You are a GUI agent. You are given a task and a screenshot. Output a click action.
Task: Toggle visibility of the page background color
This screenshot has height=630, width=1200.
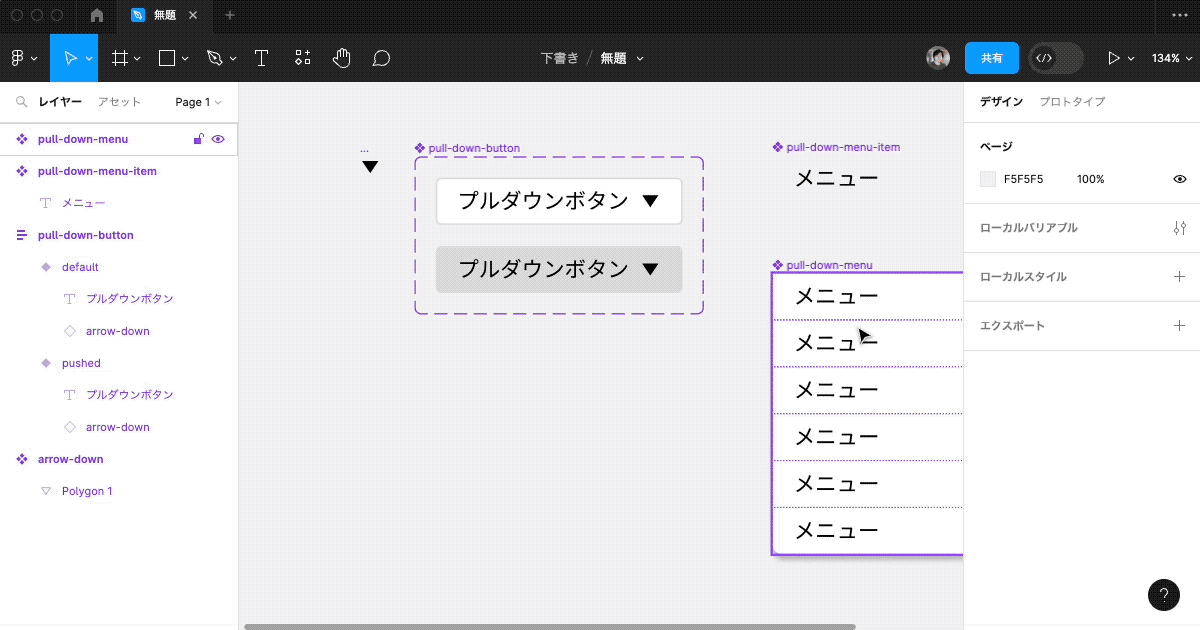pyautogui.click(x=1179, y=179)
